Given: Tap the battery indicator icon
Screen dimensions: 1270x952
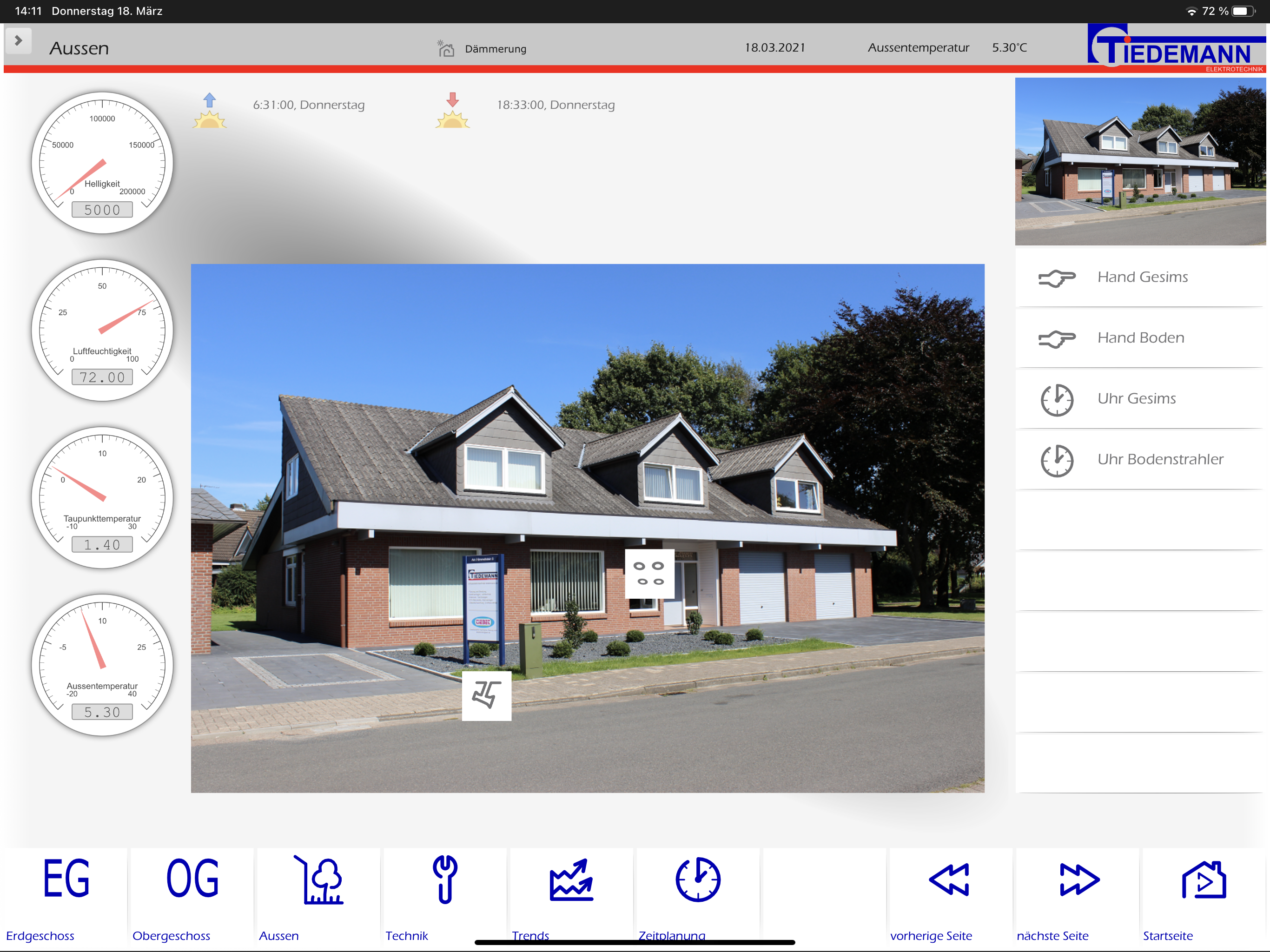Looking at the screenshot, I should tap(1244, 12).
